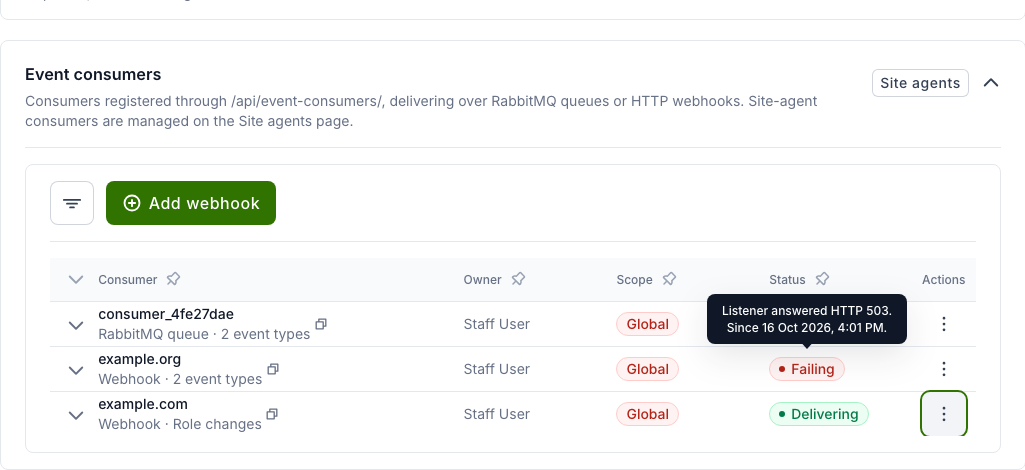1025x470 pixels.
Task: Click the Delivering status badge
Action: point(818,414)
